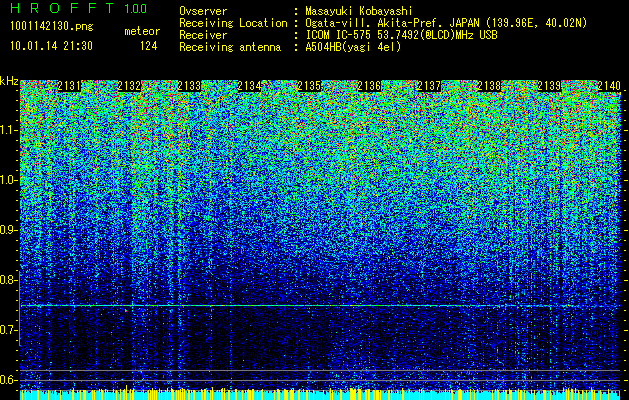Image resolution: width=629 pixels, height=400 pixels.
Task: Click the kHz axis unit label
Action: pyautogui.click(x=9, y=81)
